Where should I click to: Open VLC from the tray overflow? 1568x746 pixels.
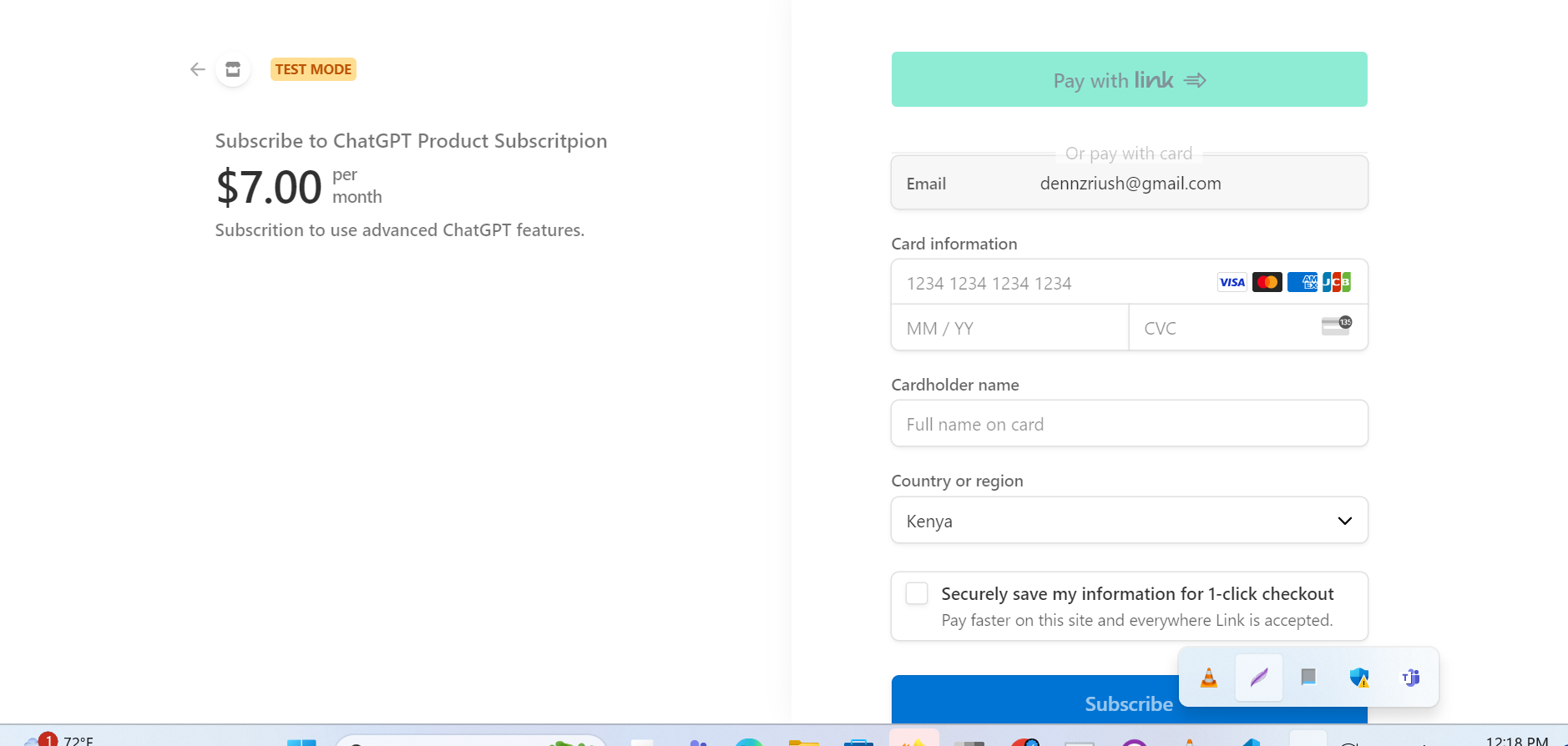point(1208,678)
